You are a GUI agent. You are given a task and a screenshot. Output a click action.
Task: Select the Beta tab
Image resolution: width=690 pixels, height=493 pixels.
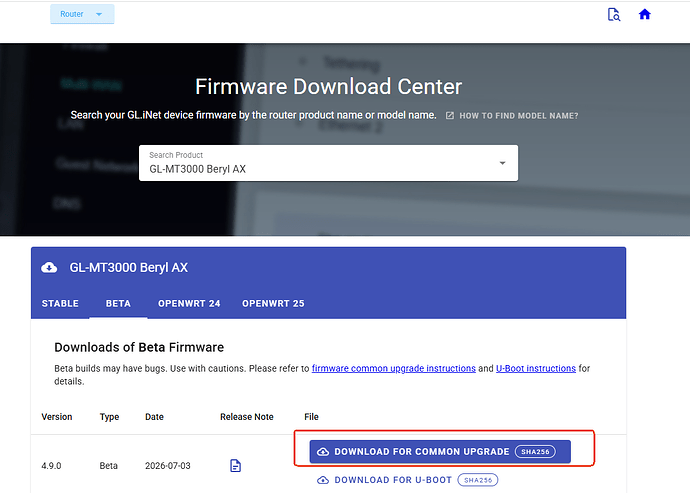pyautogui.click(x=118, y=303)
